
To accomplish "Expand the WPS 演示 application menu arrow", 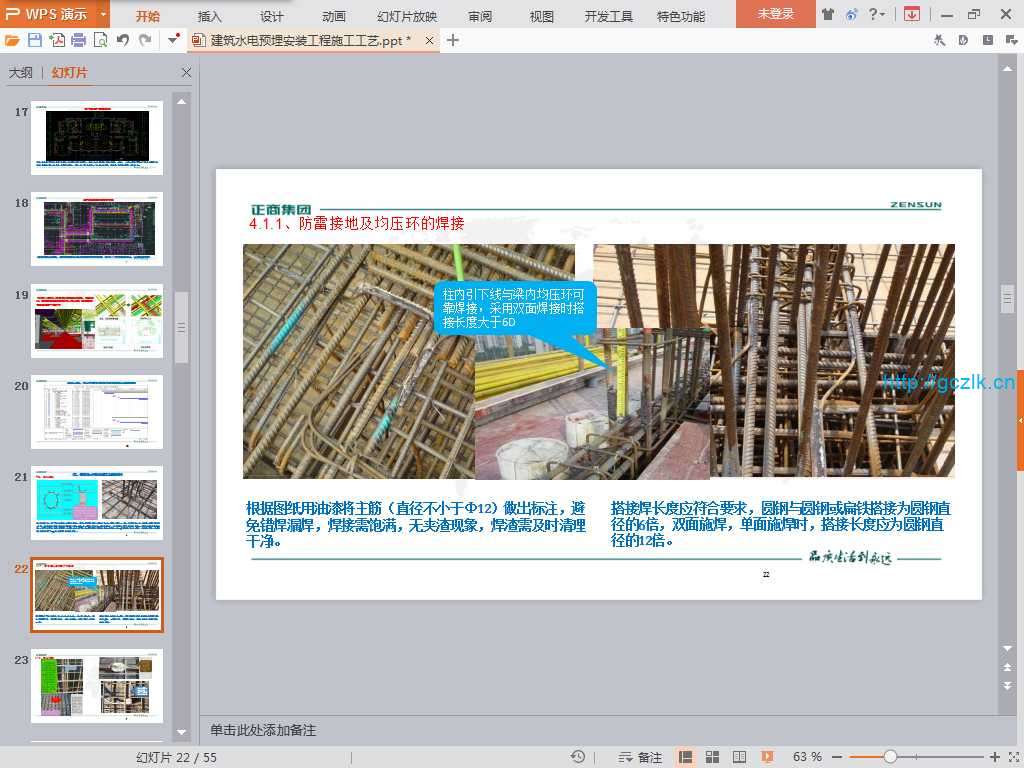I will click(x=104, y=14).
